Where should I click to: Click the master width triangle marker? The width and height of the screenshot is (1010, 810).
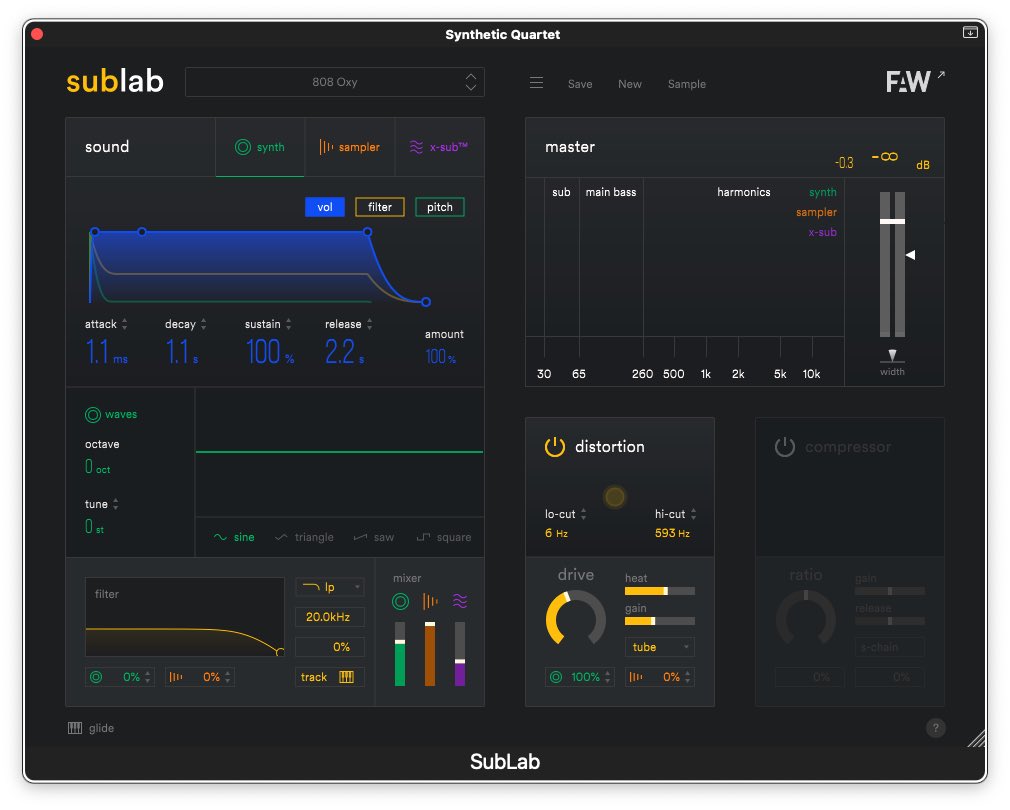(892, 355)
